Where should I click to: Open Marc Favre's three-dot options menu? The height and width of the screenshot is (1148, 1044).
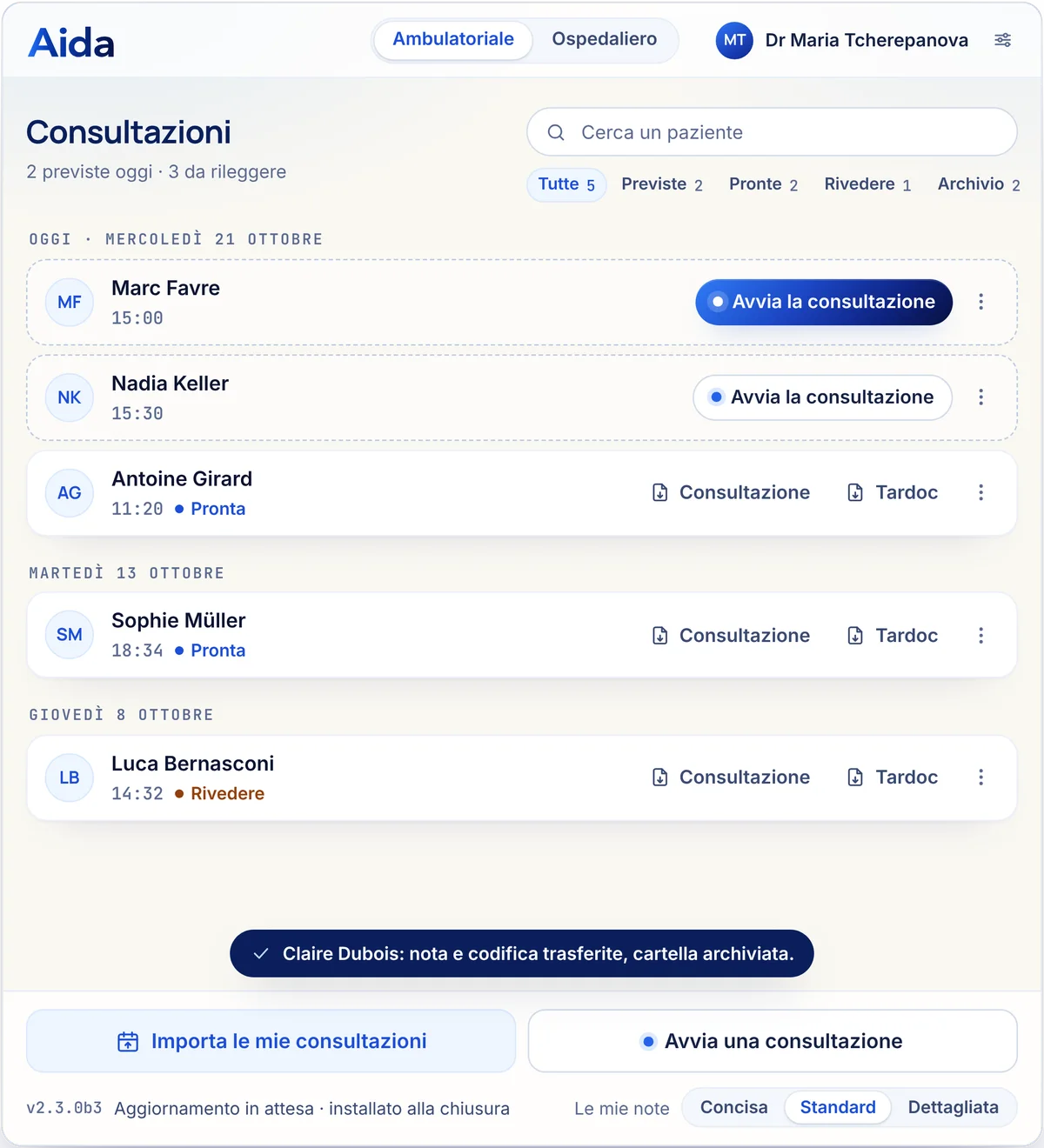pos(980,302)
